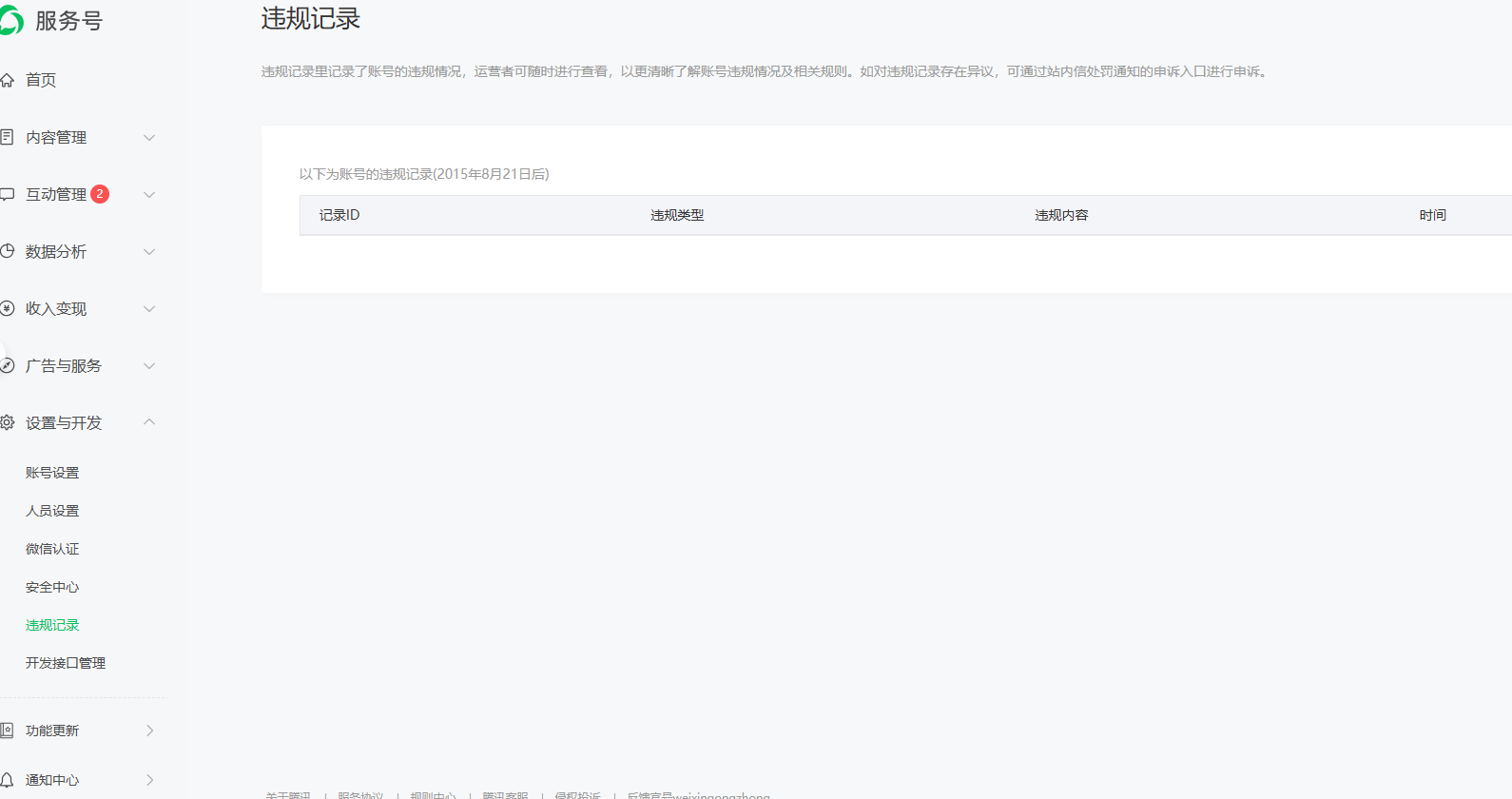Expand the 收入变现 chevron
Screen dimensions: 1512x799
pos(149,309)
